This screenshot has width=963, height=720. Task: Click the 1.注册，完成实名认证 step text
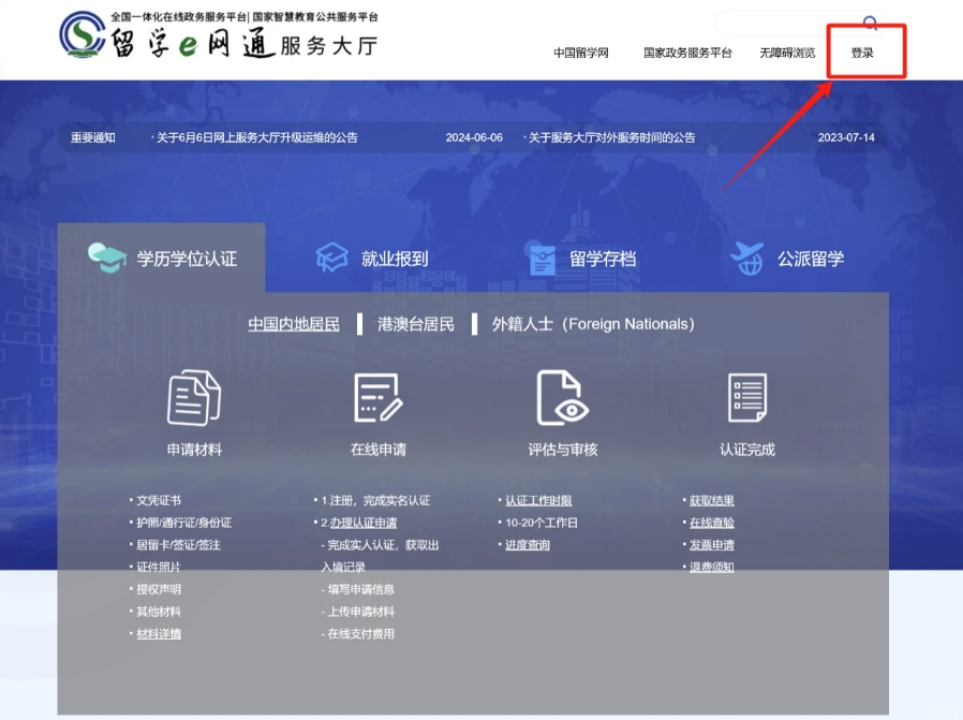375,501
